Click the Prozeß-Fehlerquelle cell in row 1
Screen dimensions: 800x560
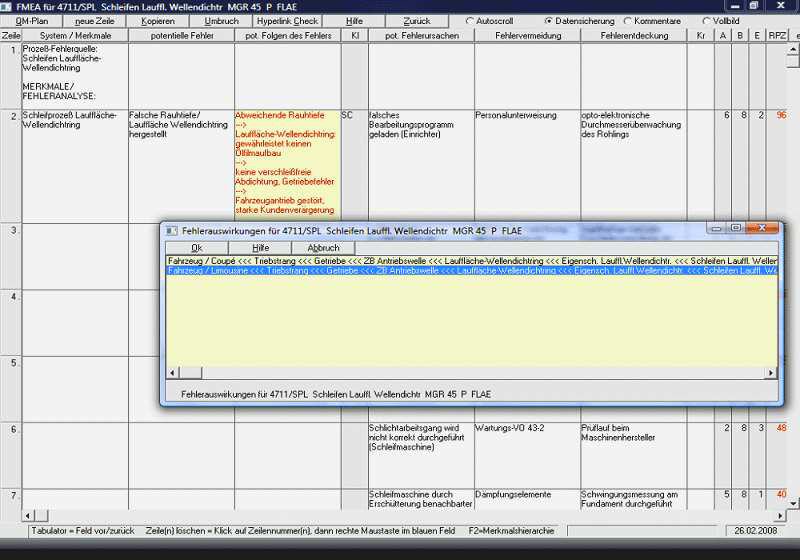pyautogui.click(x=75, y=76)
